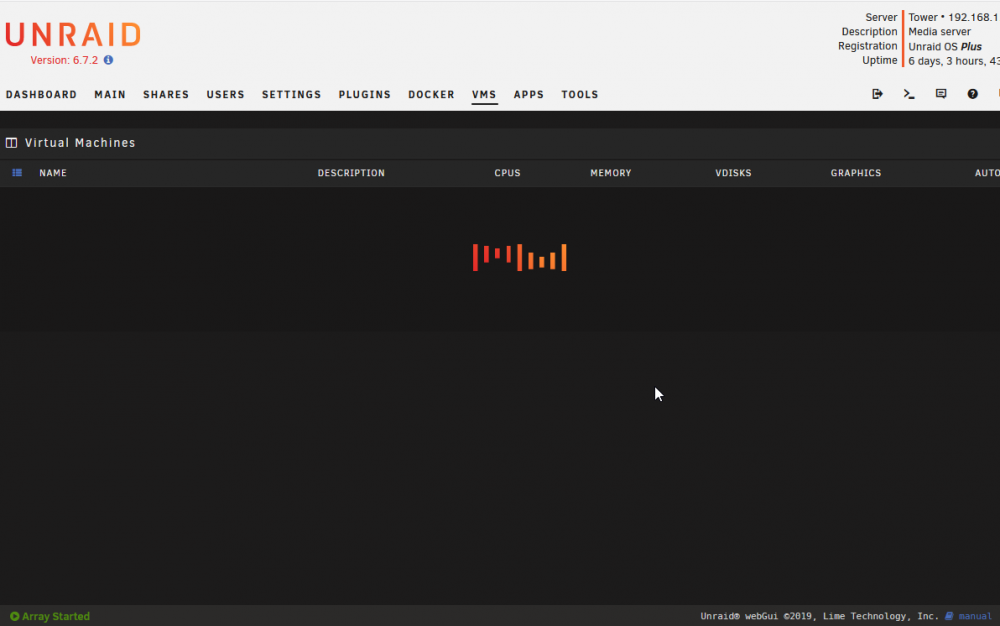Click the NAME column header

(x=53, y=173)
